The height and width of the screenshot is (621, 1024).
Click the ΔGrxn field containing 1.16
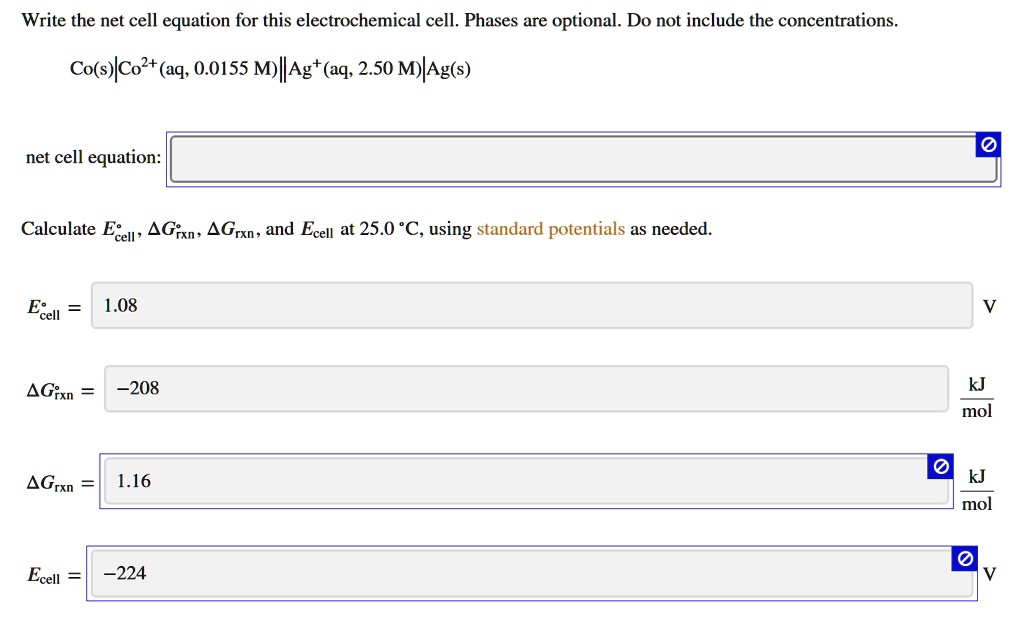[520, 482]
